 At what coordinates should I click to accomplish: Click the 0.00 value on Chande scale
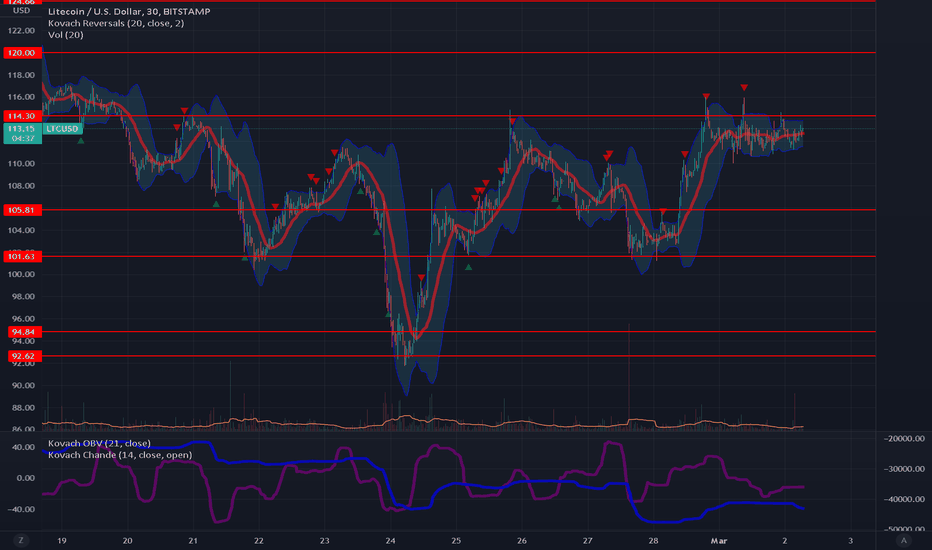[x=27, y=477]
